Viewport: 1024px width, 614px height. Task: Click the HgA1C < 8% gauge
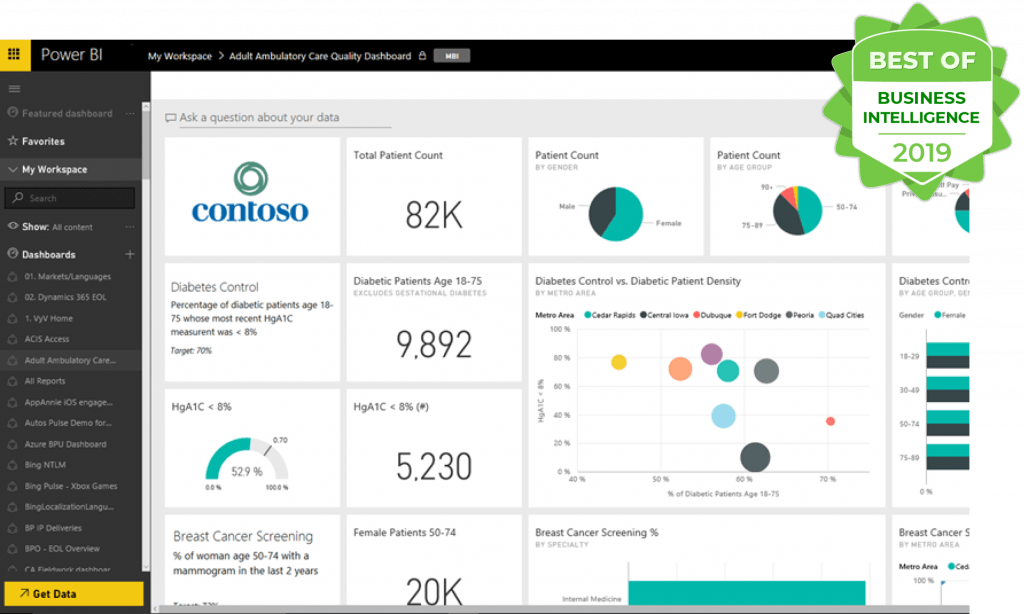coord(247,460)
